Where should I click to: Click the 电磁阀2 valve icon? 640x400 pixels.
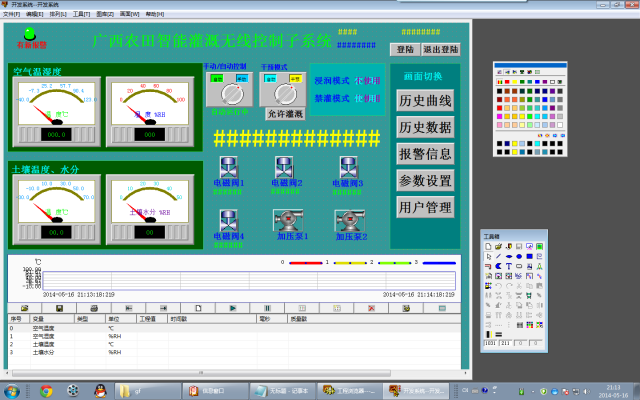pyautogui.click(x=284, y=167)
